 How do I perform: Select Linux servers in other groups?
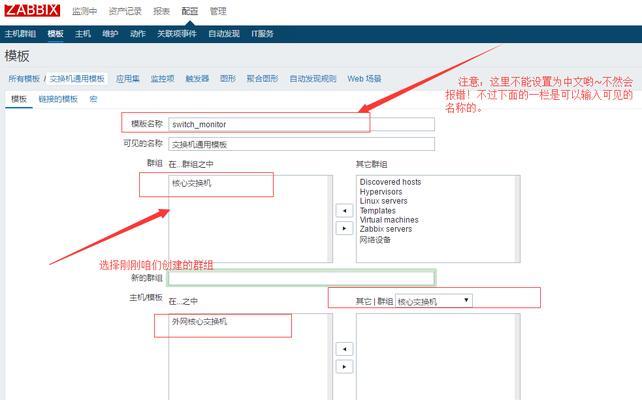(383, 201)
